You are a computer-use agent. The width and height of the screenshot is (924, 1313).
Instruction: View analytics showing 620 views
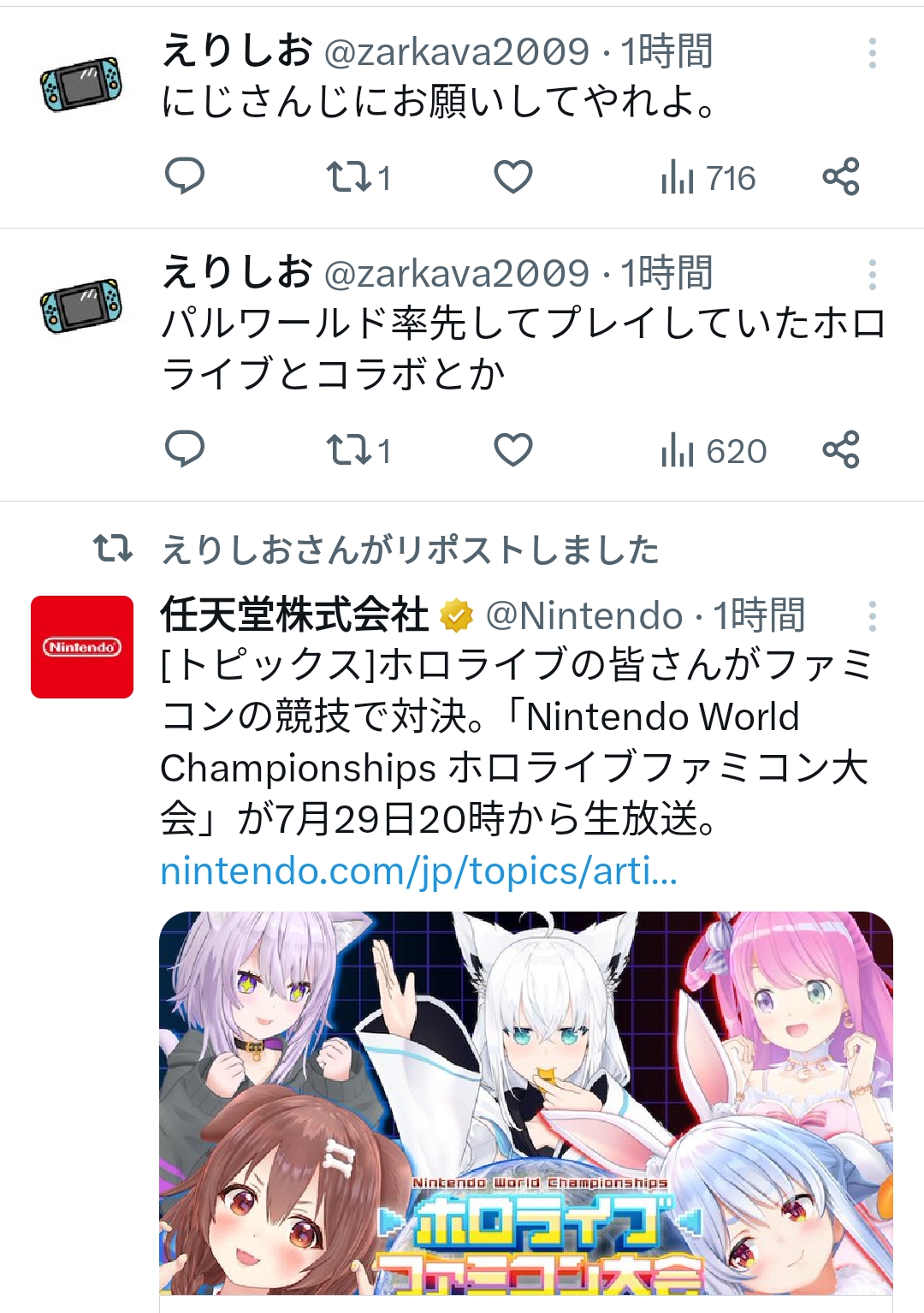click(714, 450)
